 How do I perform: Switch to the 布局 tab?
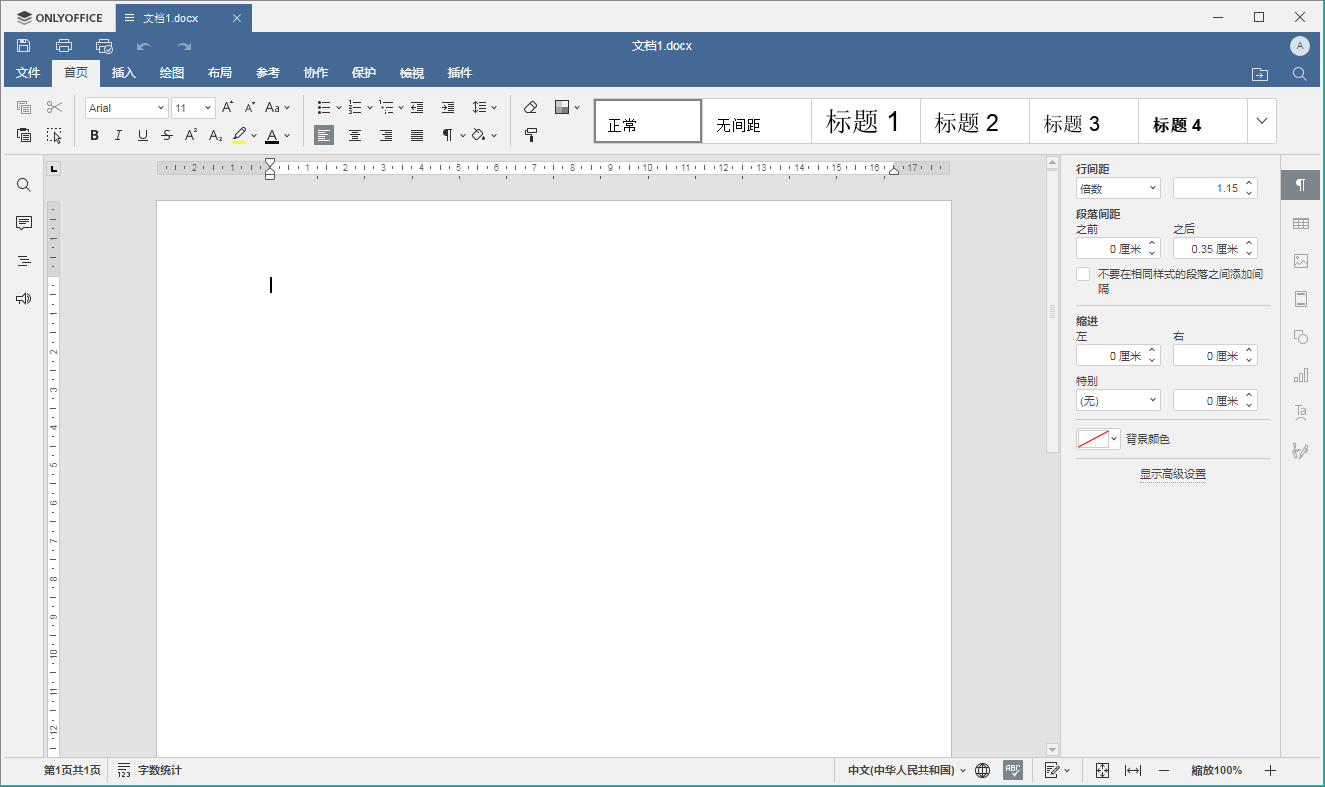[x=220, y=73]
